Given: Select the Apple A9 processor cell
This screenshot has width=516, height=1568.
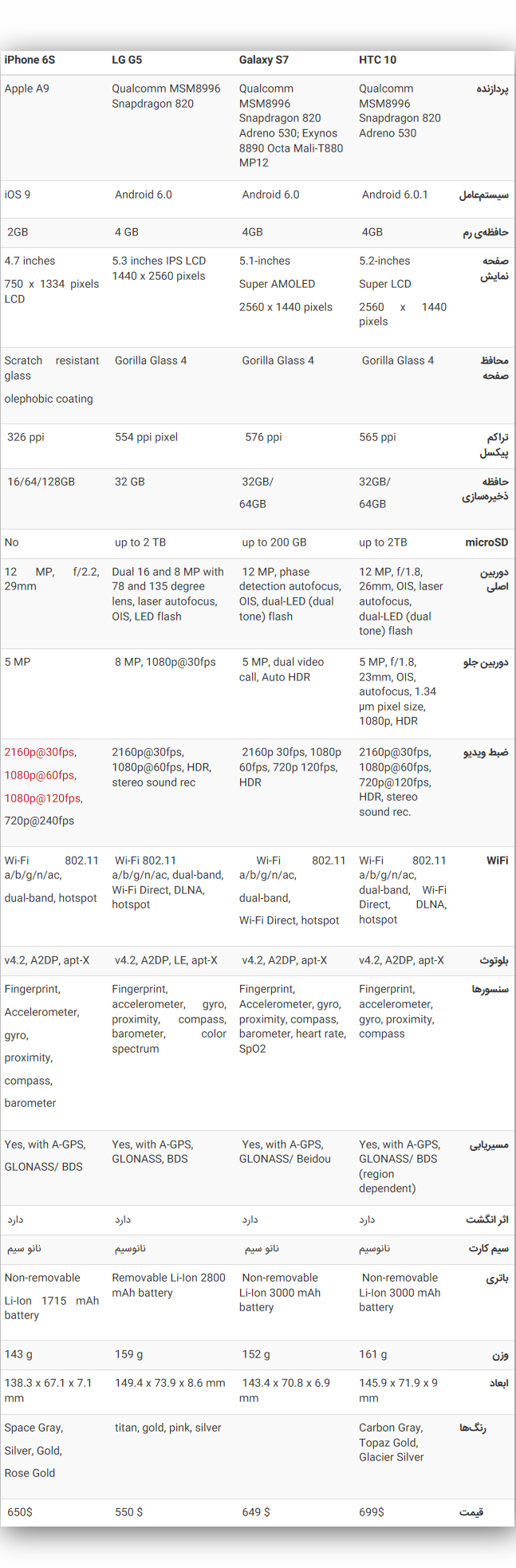Looking at the screenshot, I should pyautogui.click(x=26, y=89).
